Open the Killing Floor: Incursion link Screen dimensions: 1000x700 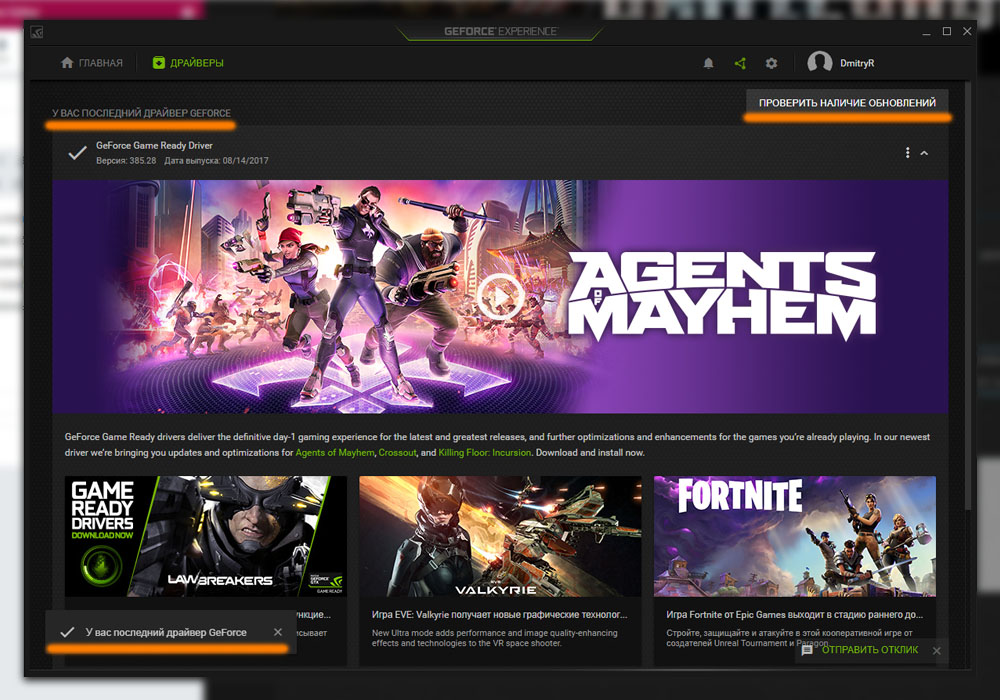click(485, 453)
